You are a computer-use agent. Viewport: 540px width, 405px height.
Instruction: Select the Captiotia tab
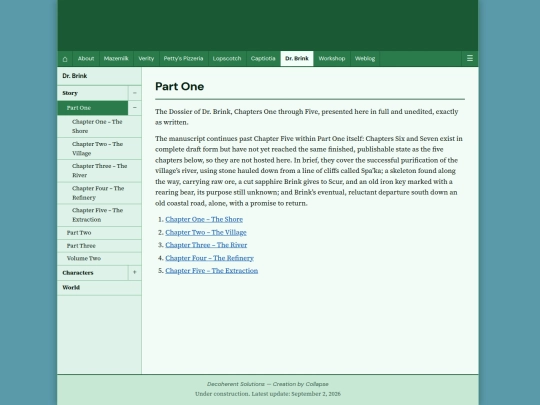(x=263, y=59)
